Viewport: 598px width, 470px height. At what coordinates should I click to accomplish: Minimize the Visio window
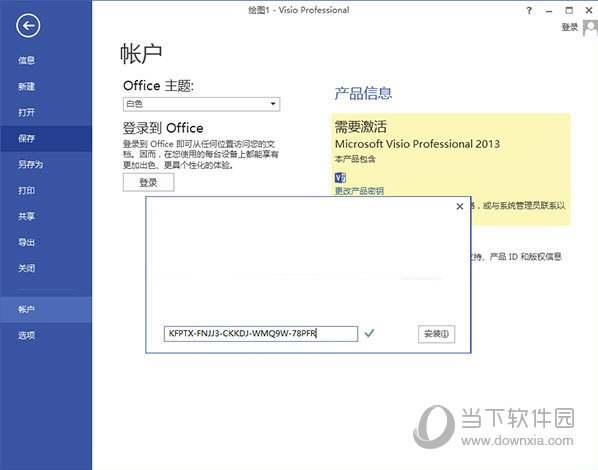coord(549,11)
